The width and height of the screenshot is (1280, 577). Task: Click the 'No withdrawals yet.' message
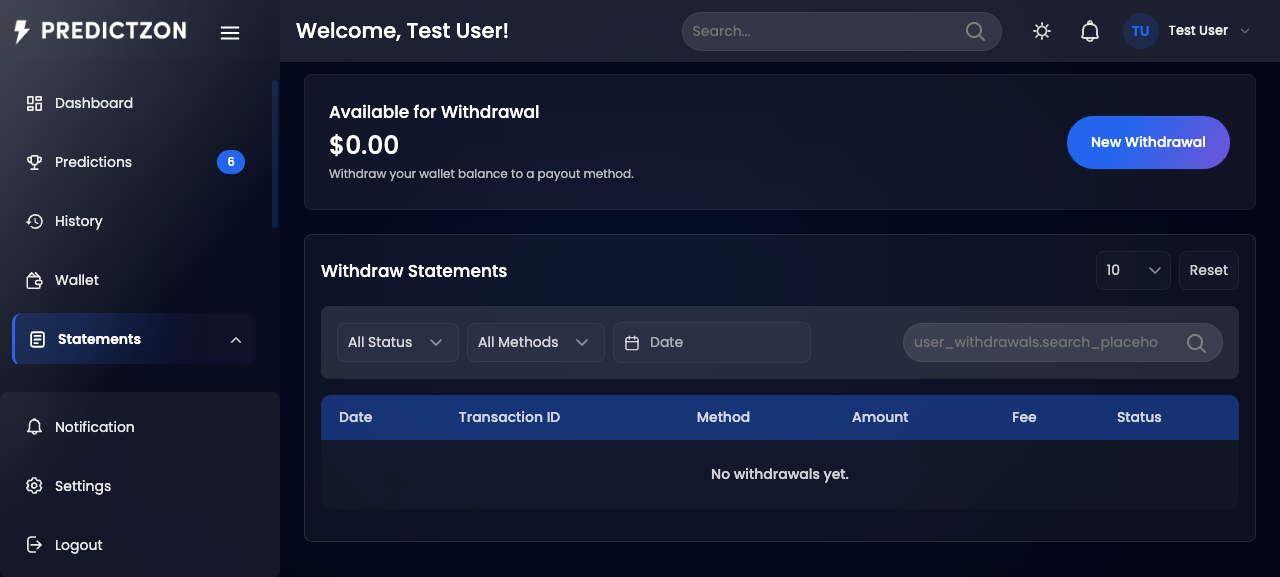click(x=780, y=474)
